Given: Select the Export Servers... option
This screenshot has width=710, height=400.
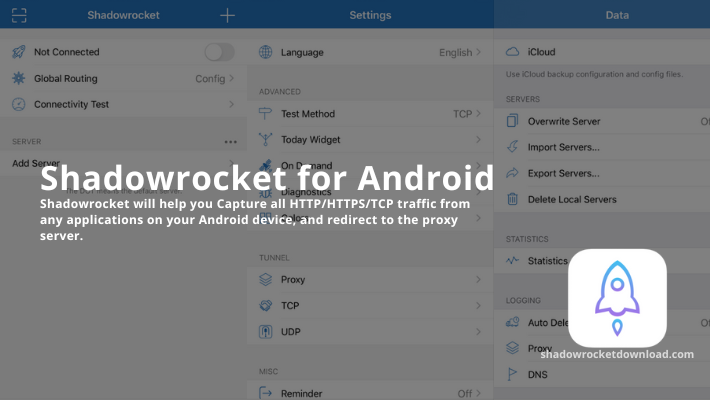Looking at the screenshot, I should [x=564, y=173].
